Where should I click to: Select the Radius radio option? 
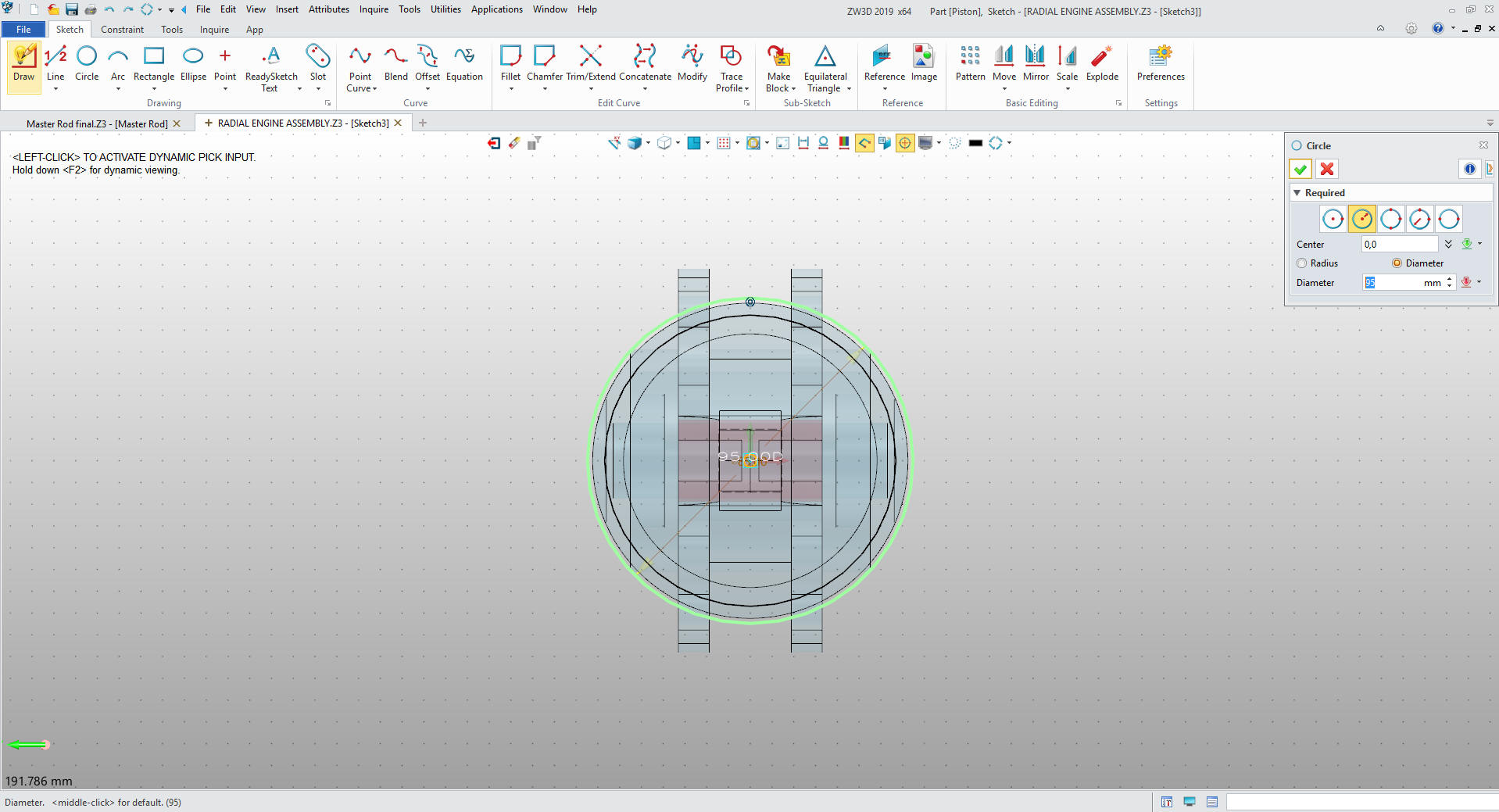(1302, 263)
